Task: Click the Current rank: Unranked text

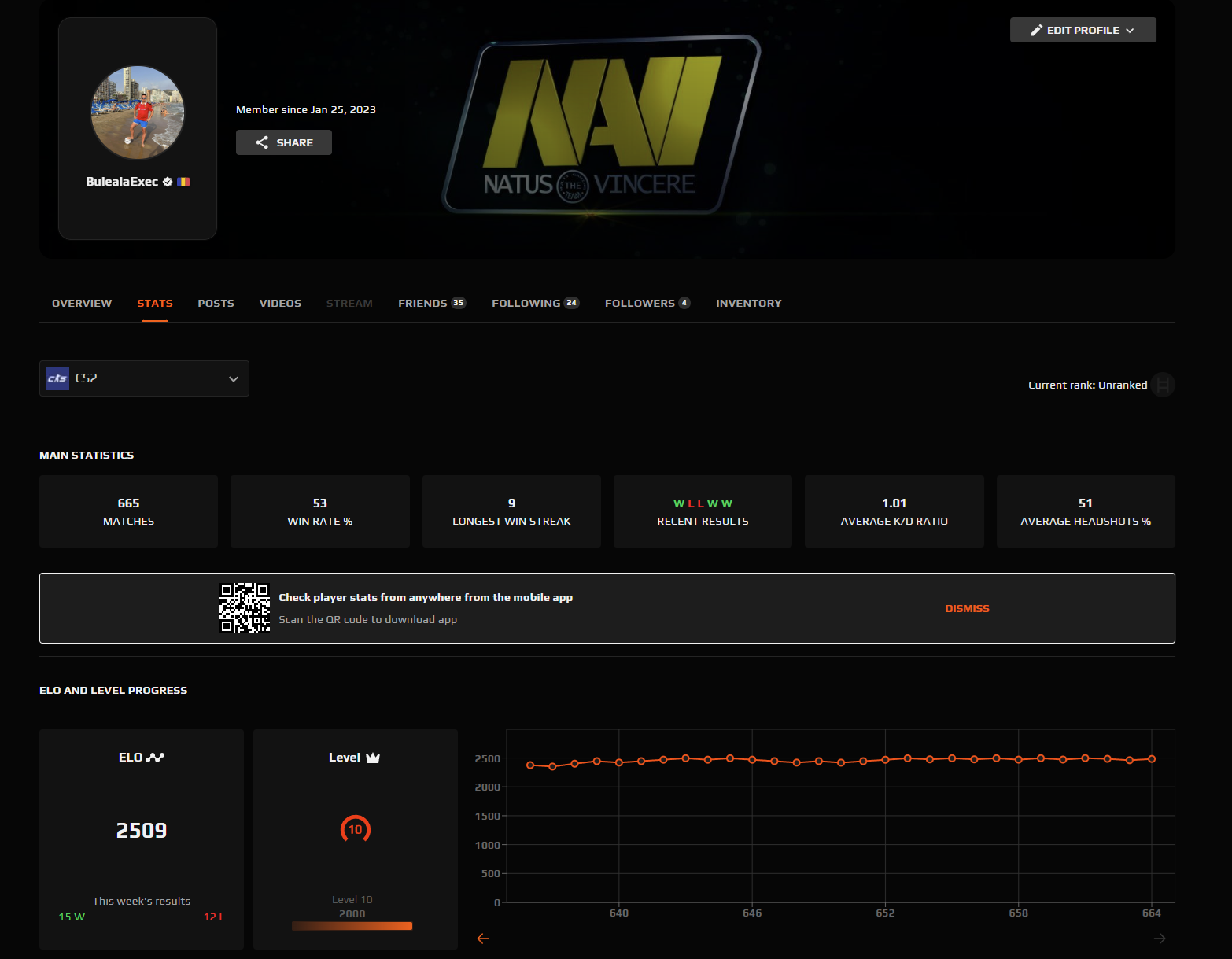Action: click(1088, 385)
